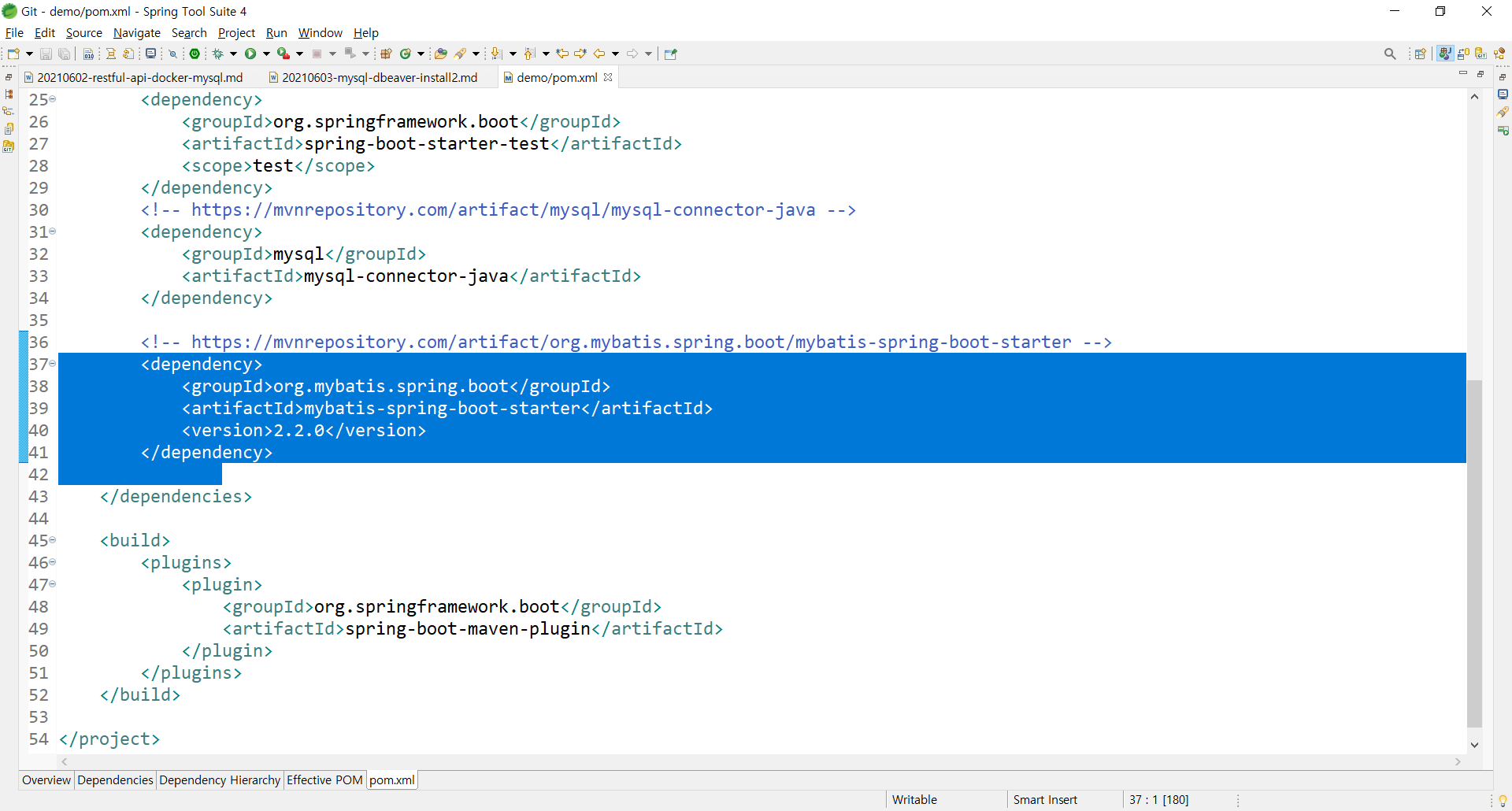Open the Dependencies tab
1512x811 pixels.
tap(115, 780)
